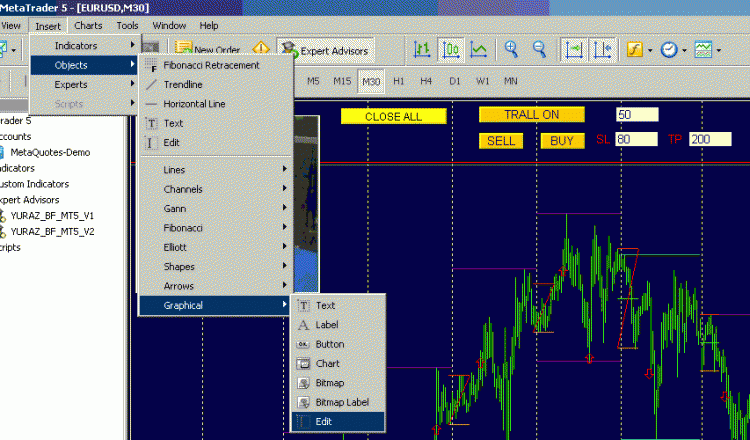Open the View menu
750x440 pixels.
(11, 26)
